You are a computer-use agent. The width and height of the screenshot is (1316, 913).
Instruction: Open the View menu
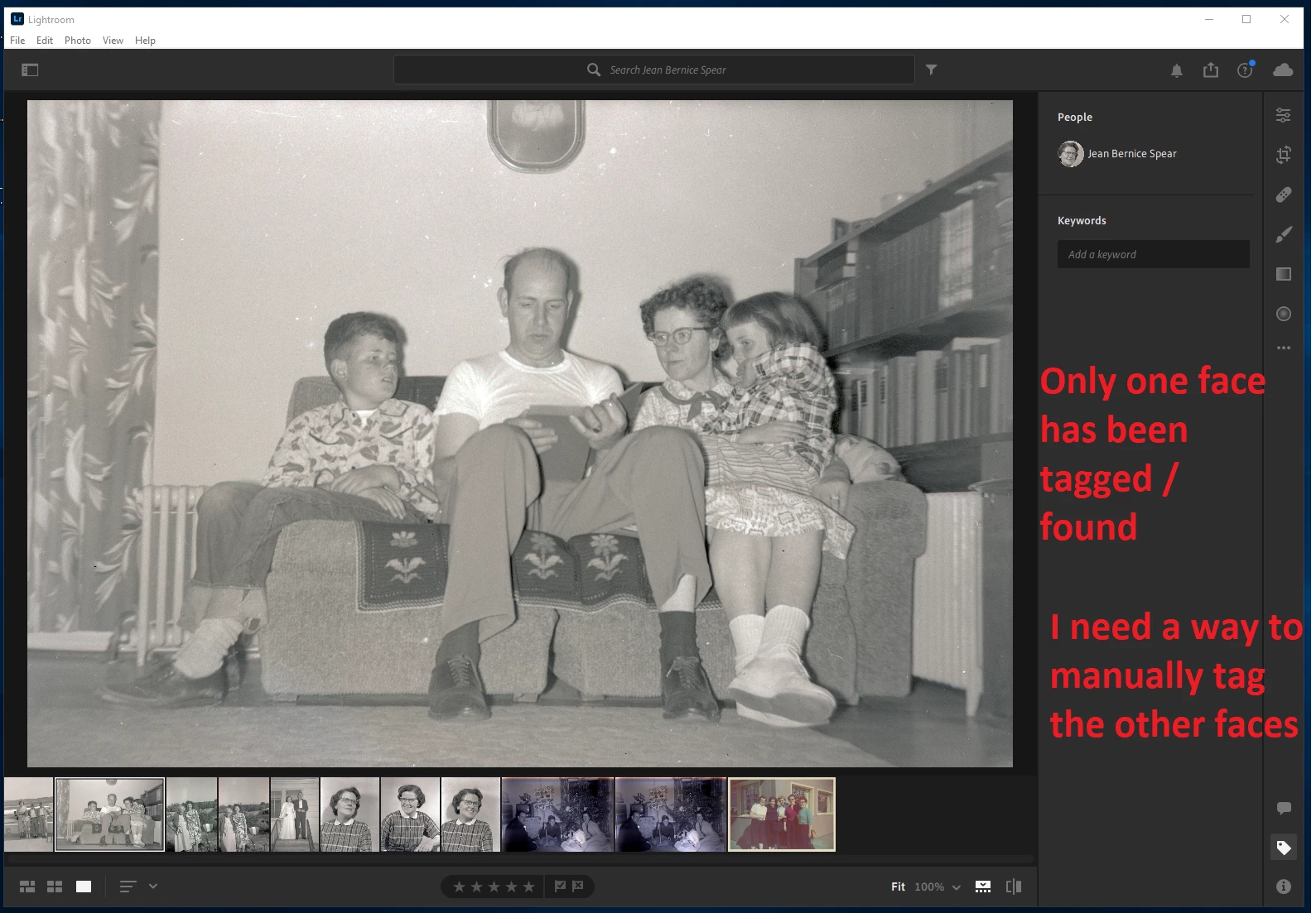click(113, 41)
